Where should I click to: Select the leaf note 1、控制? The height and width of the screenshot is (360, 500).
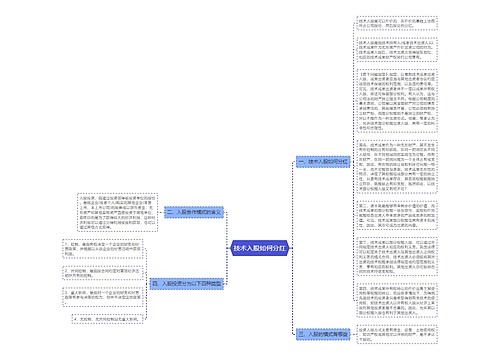103,249
